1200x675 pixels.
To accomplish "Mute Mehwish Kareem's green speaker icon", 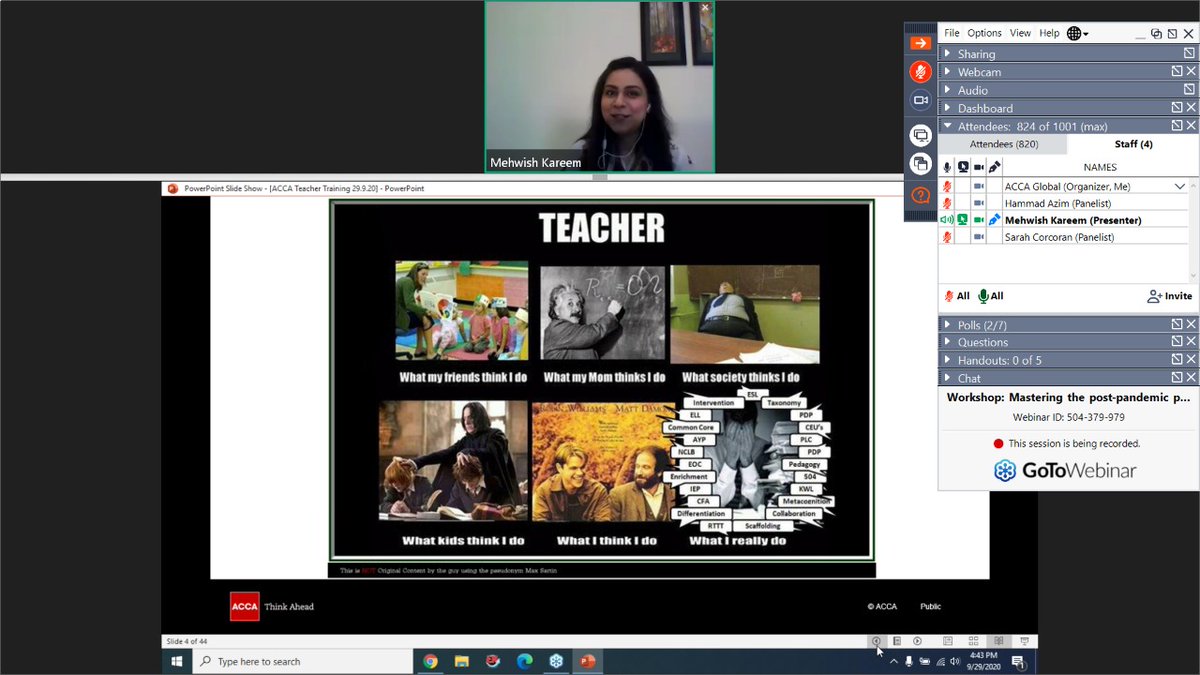I will 947,220.
